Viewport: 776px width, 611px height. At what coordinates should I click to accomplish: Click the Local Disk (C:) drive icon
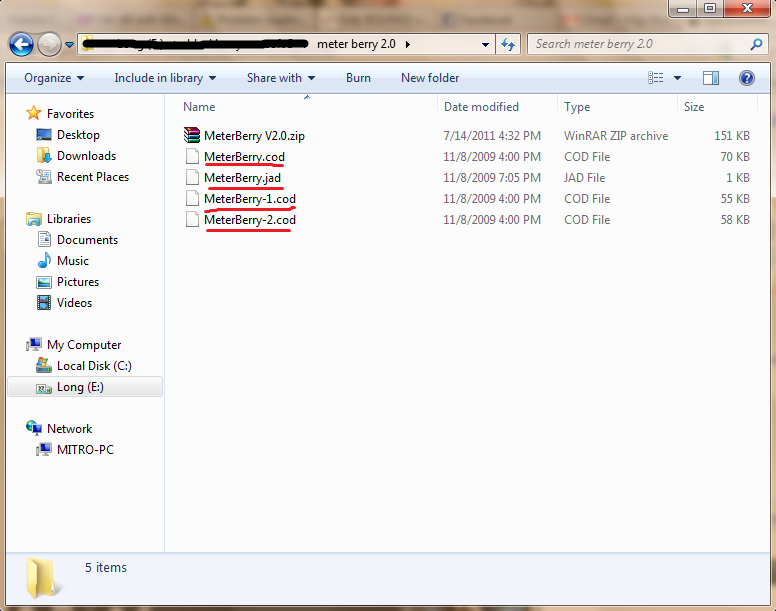[44, 365]
